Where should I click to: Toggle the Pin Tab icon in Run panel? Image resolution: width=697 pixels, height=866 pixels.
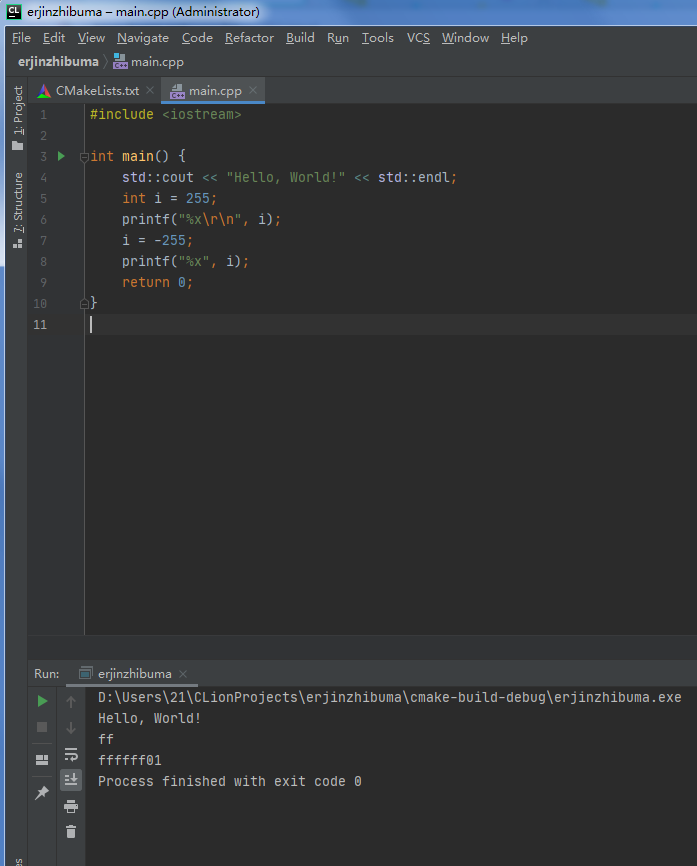tap(42, 792)
